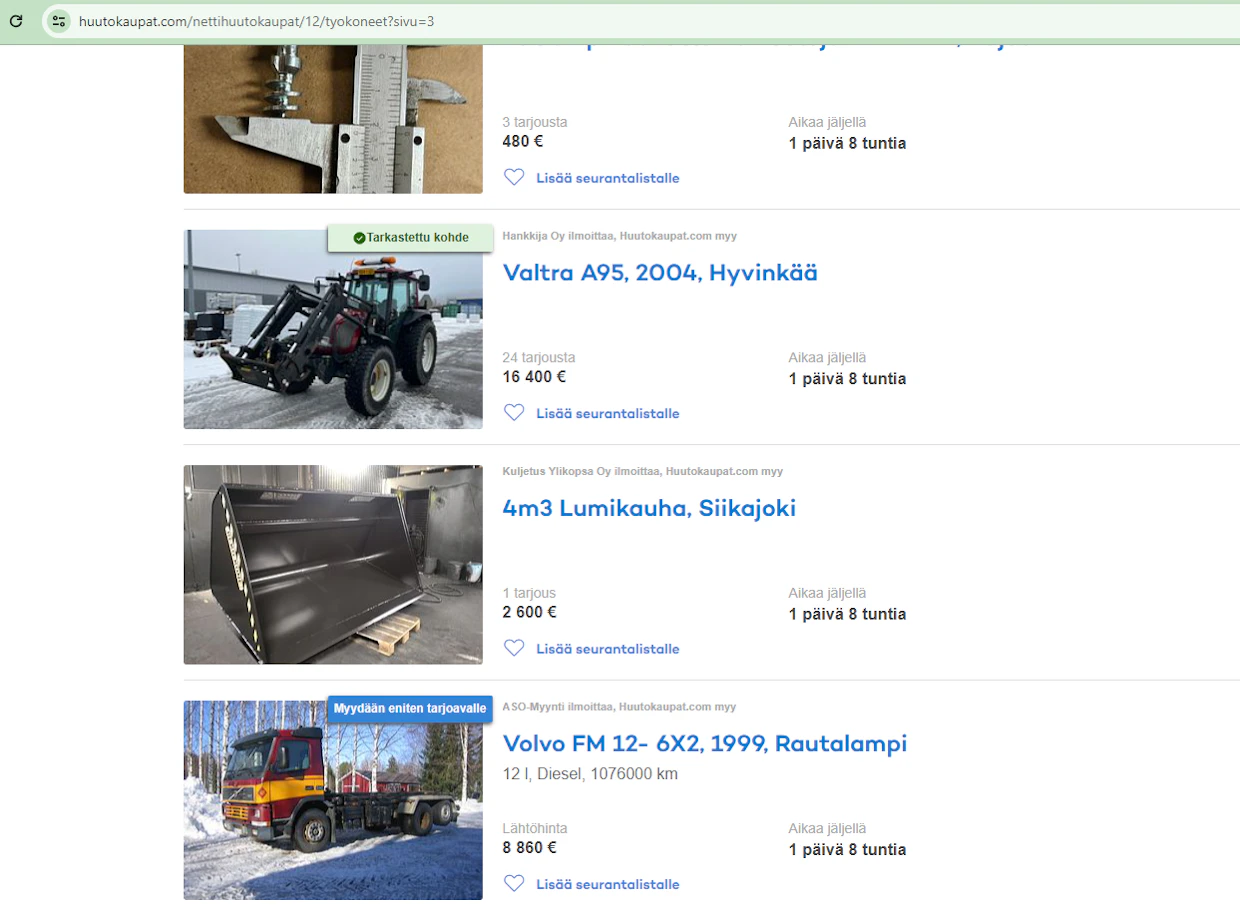Click the 24 tarjousta bid count

pos(539,357)
